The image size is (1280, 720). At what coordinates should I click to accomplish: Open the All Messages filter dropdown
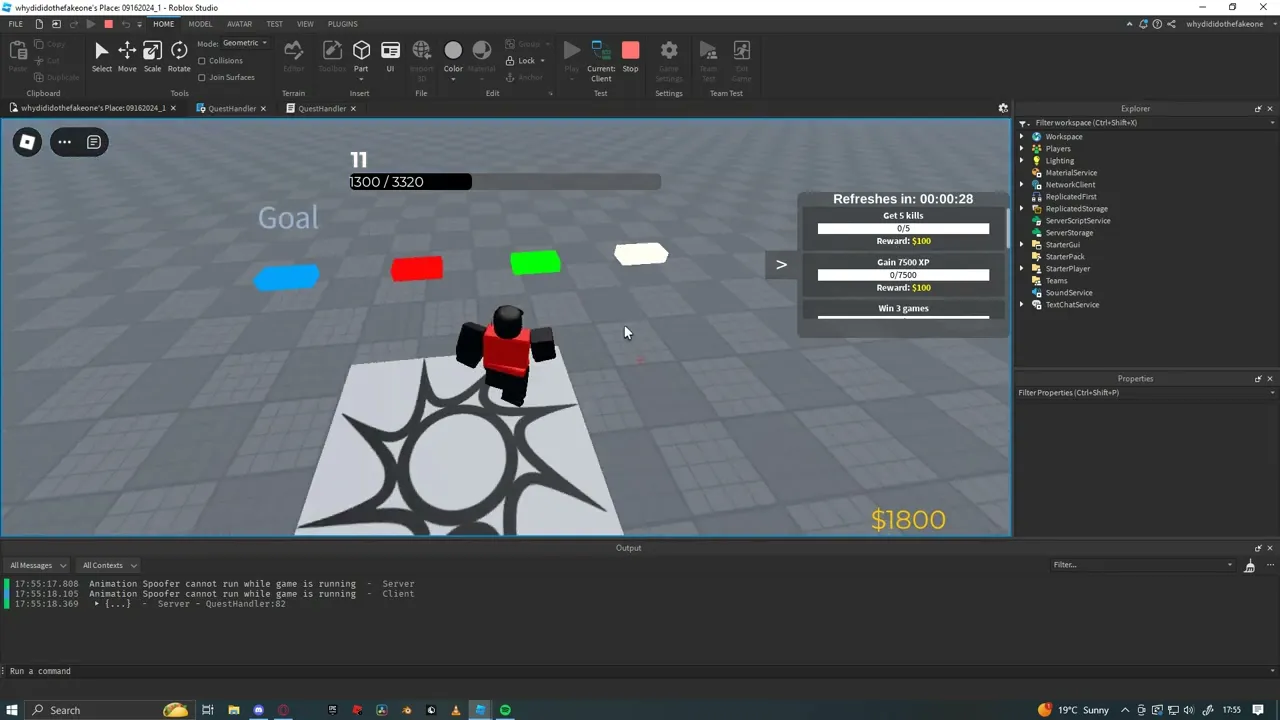pyautogui.click(x=38, y=565)
